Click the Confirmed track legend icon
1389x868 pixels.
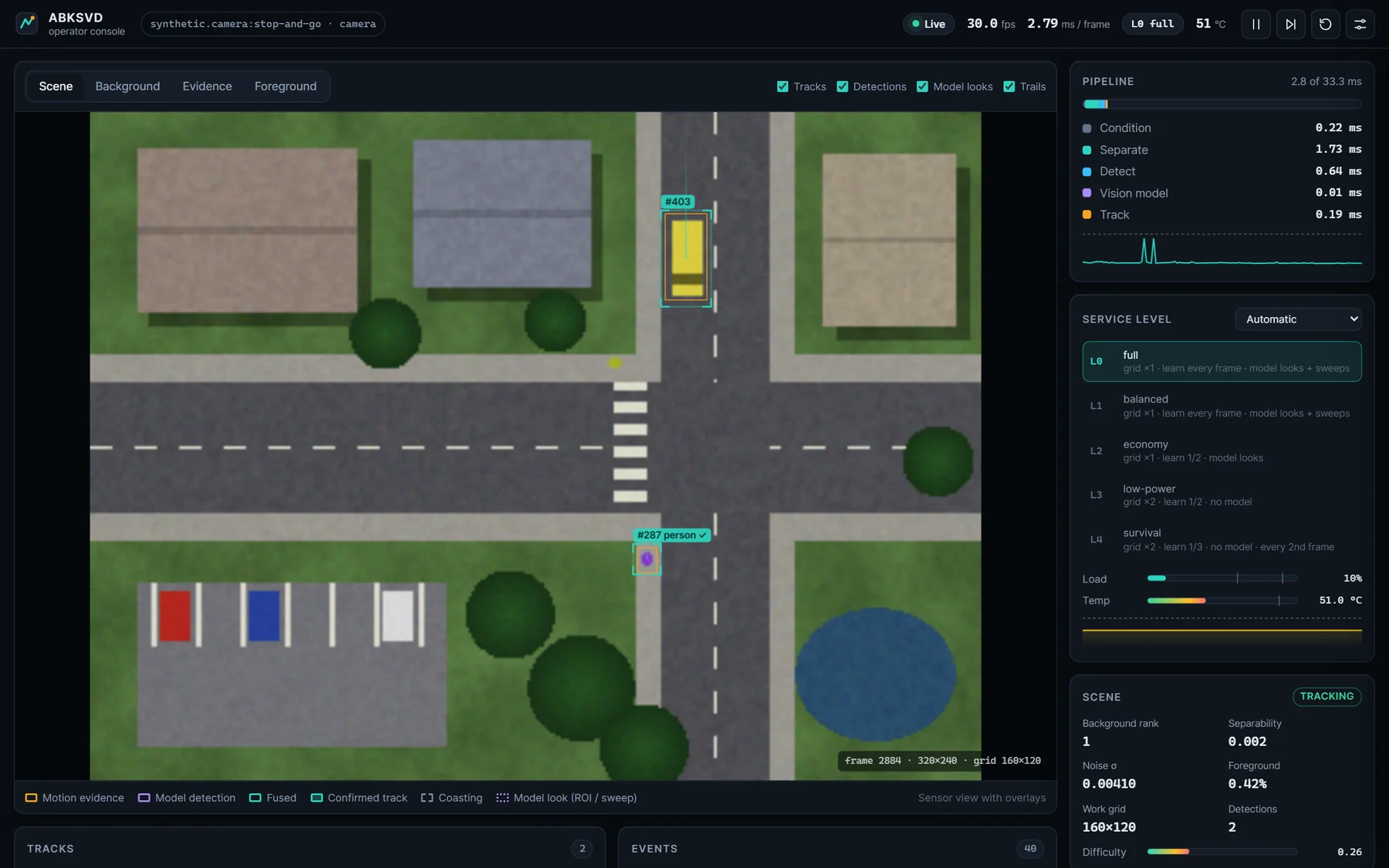click(316, 798)
